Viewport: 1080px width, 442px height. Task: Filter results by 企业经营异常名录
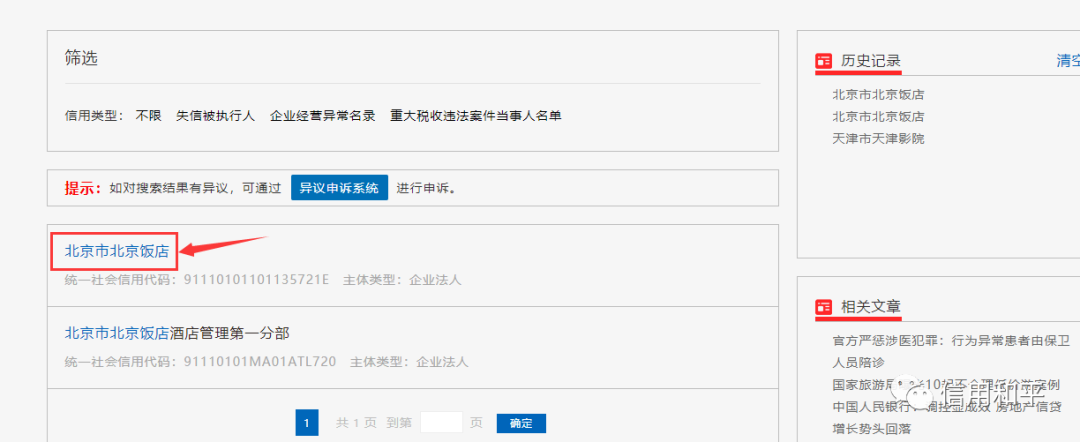tap(322, 116)
